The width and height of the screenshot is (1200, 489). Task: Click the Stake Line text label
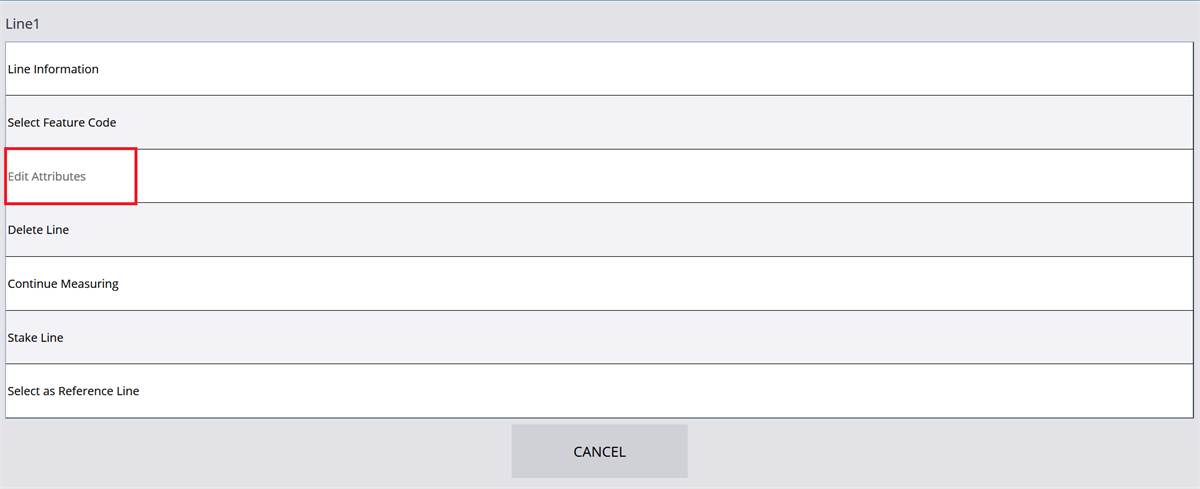click(x=35, y=338)
